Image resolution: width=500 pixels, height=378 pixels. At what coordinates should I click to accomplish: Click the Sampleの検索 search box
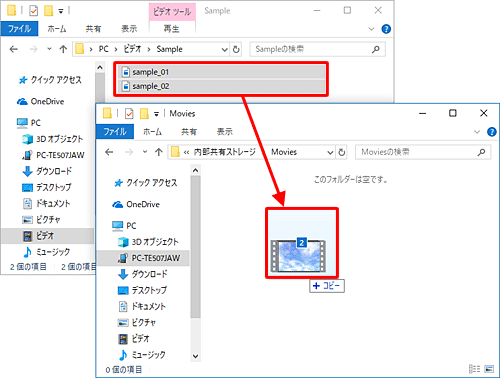pyautogui.click(x=318, y=49)
